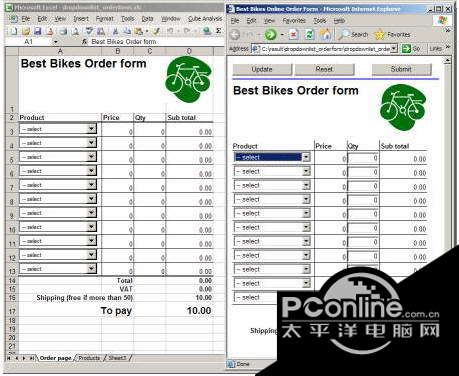Click the Save disk icon in Excel
This screenshot has height=376, width=459.
point(38,32)
